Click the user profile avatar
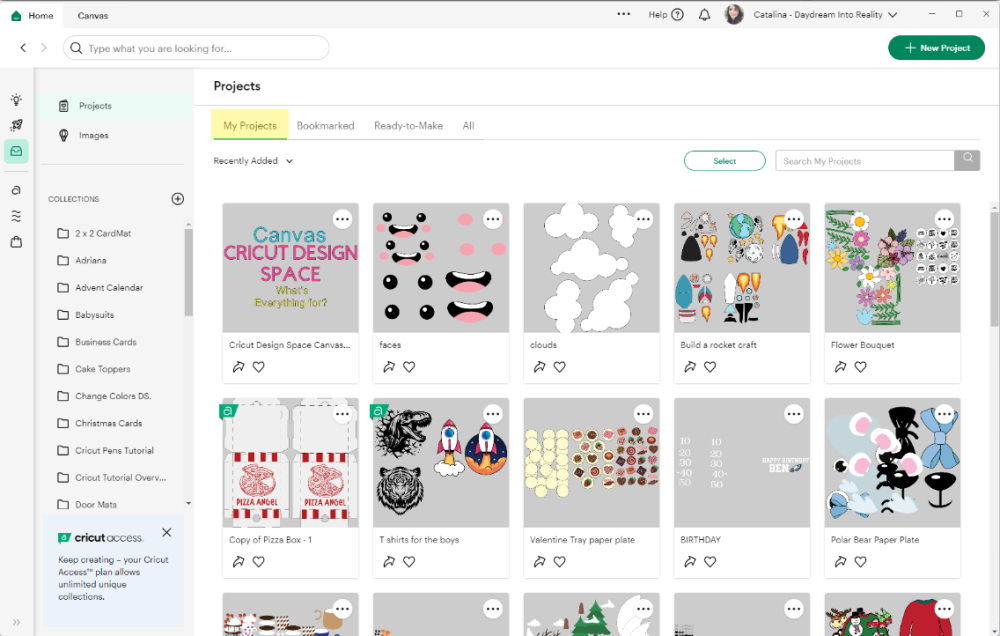The image size is (1000, 636). tap(734, 14)
